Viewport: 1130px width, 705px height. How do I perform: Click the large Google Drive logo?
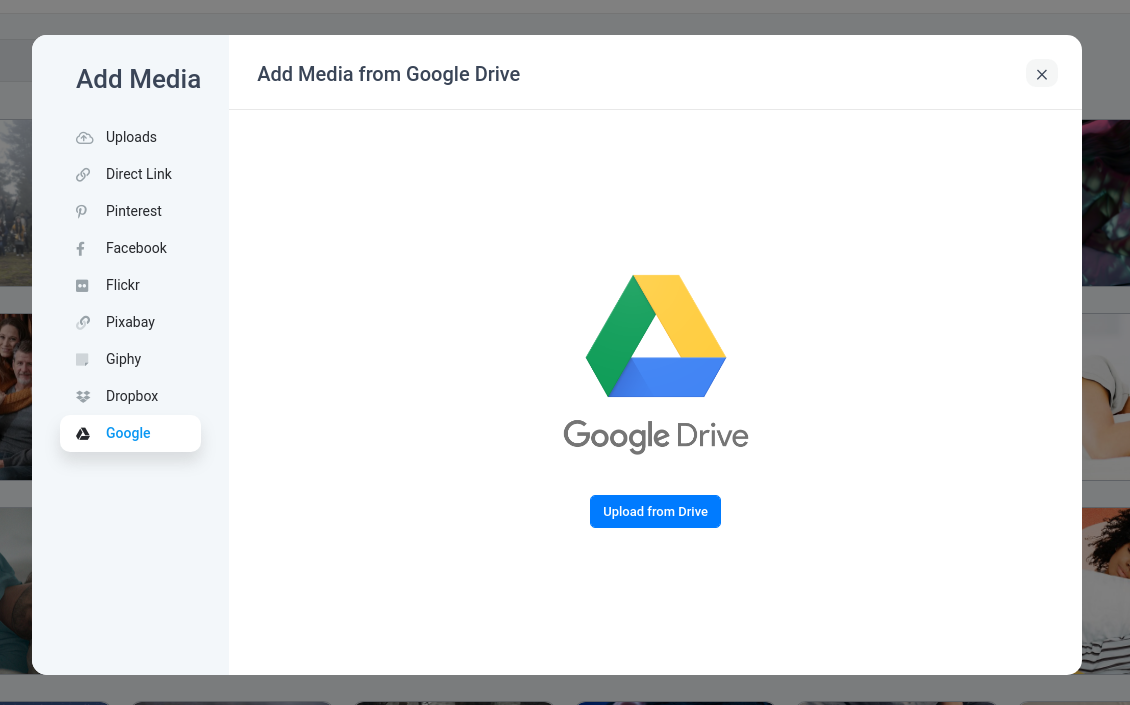656,336
